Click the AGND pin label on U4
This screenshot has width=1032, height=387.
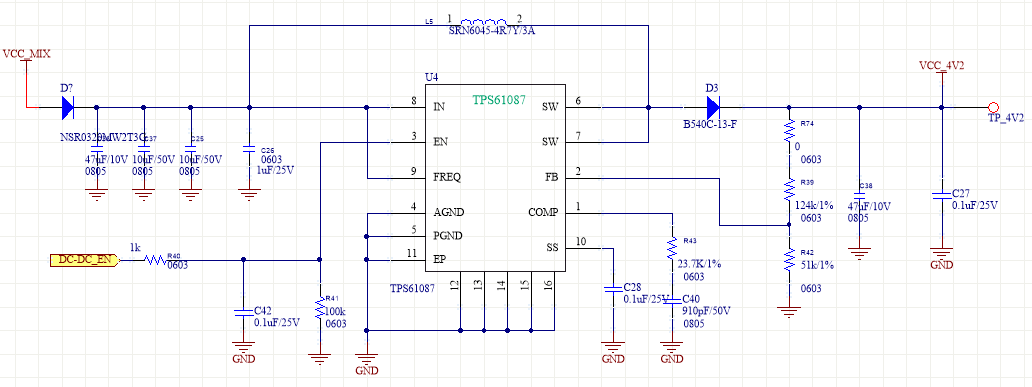pyautogui.click(x=449, y=213)
